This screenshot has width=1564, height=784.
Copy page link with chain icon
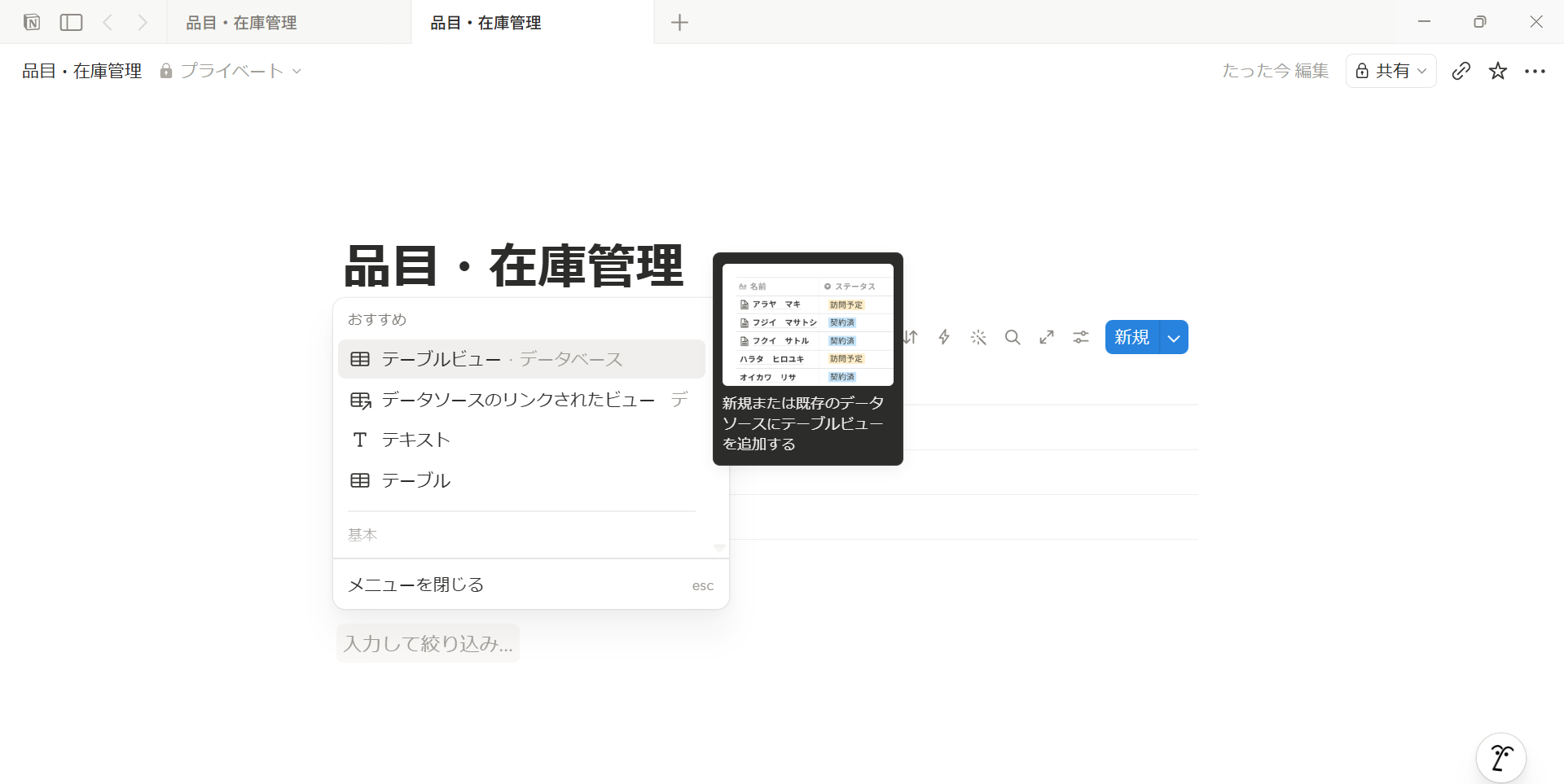[x=1461, y=71]
